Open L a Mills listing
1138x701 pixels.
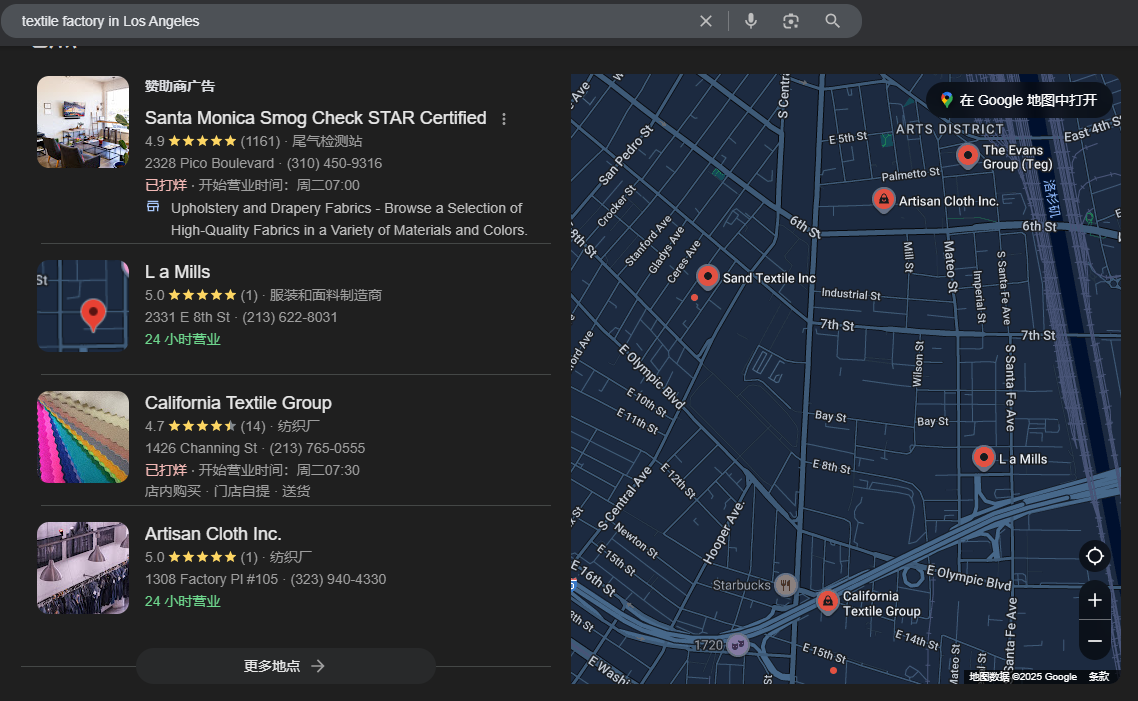pos(177,272)
